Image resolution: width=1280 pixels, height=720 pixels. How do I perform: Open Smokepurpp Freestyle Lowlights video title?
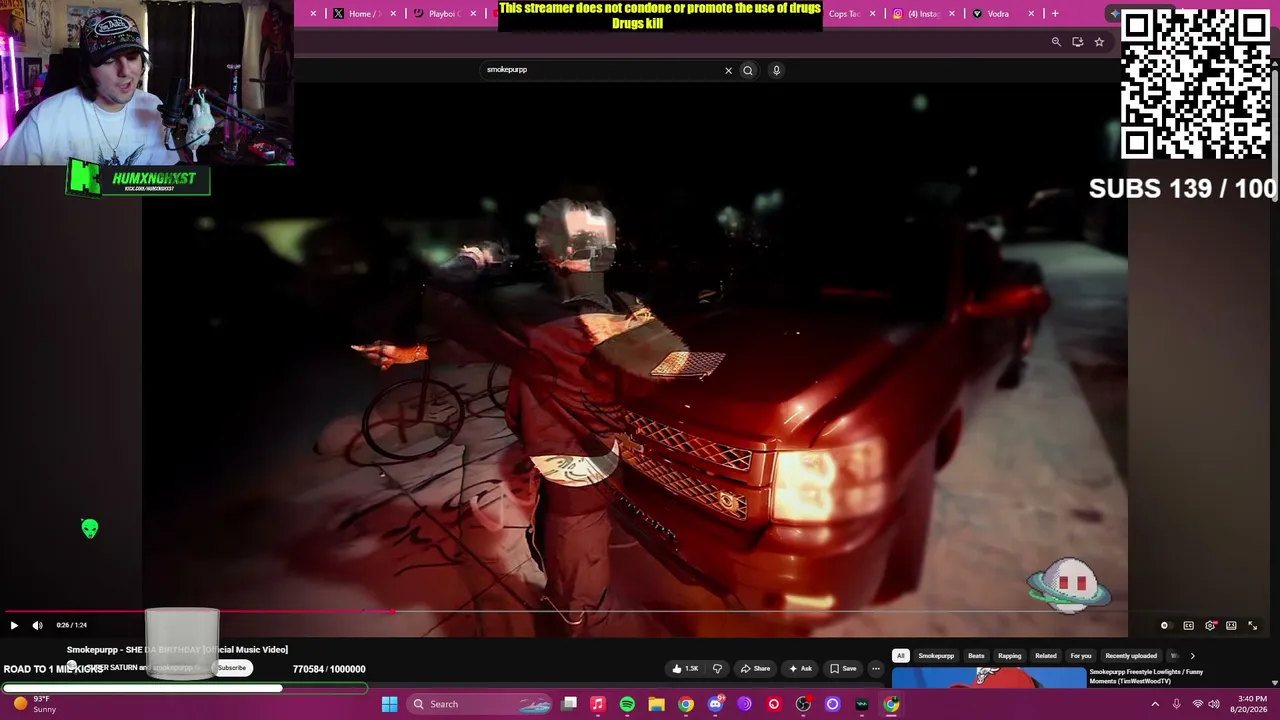point(1146,675)
